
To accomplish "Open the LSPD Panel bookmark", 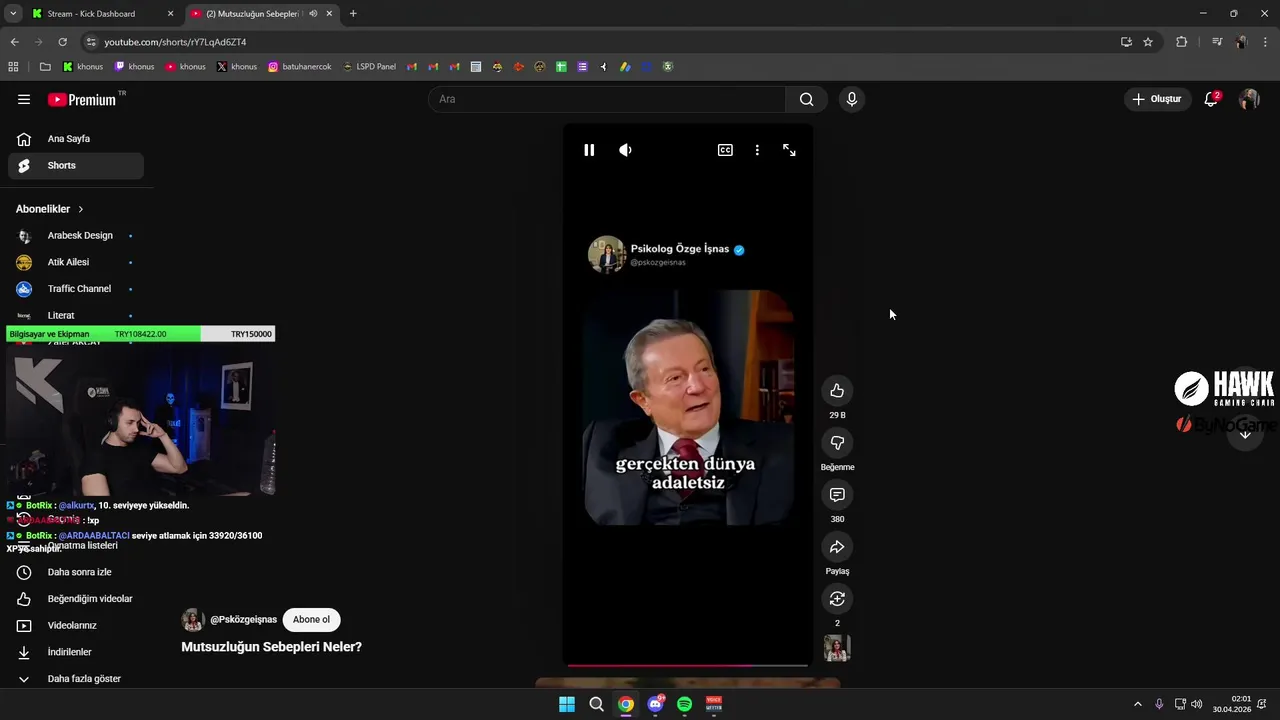I will tap(369, 67).
